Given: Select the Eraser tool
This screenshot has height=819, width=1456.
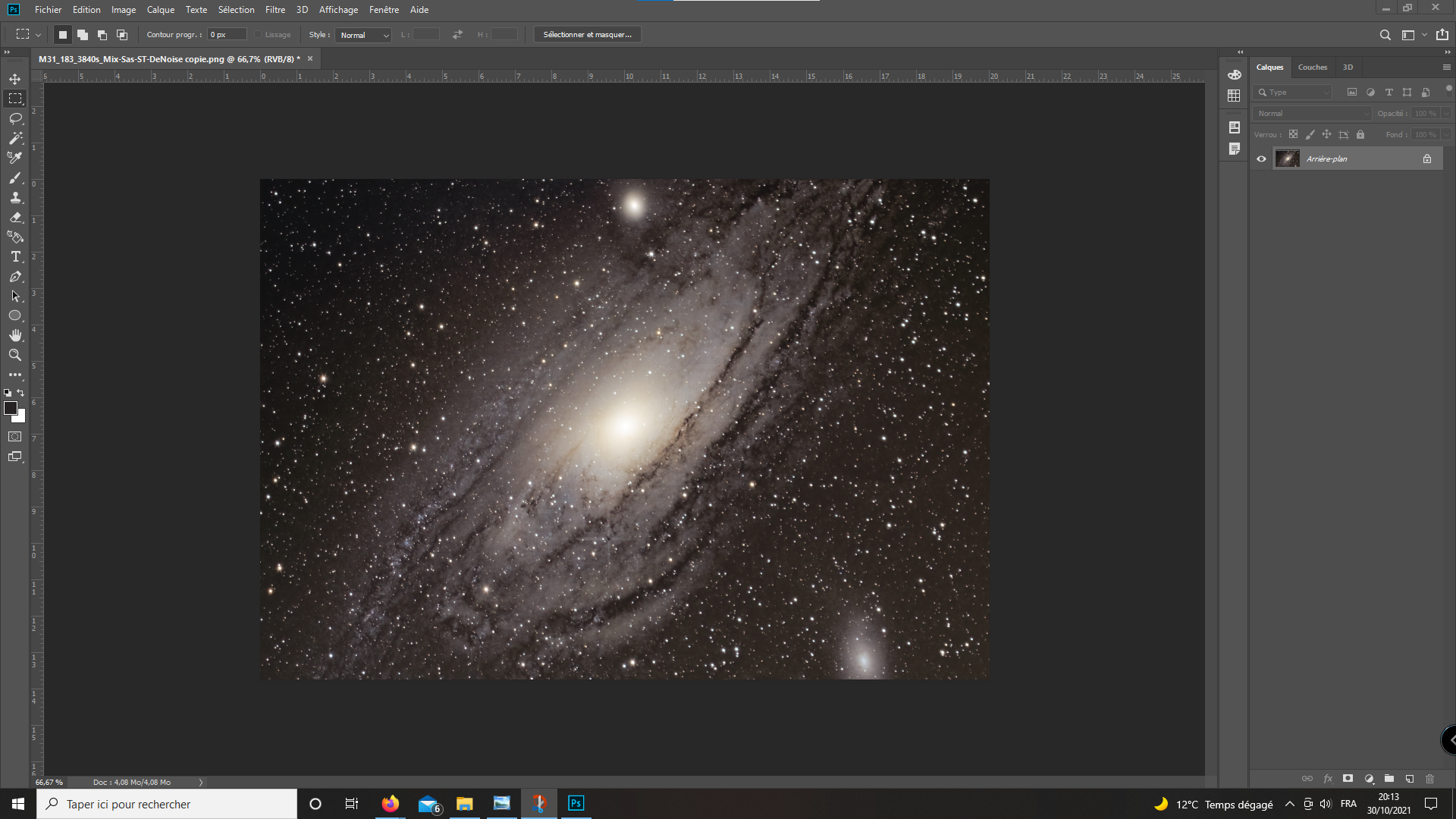Looking at the screenshot, I should 15,217.
